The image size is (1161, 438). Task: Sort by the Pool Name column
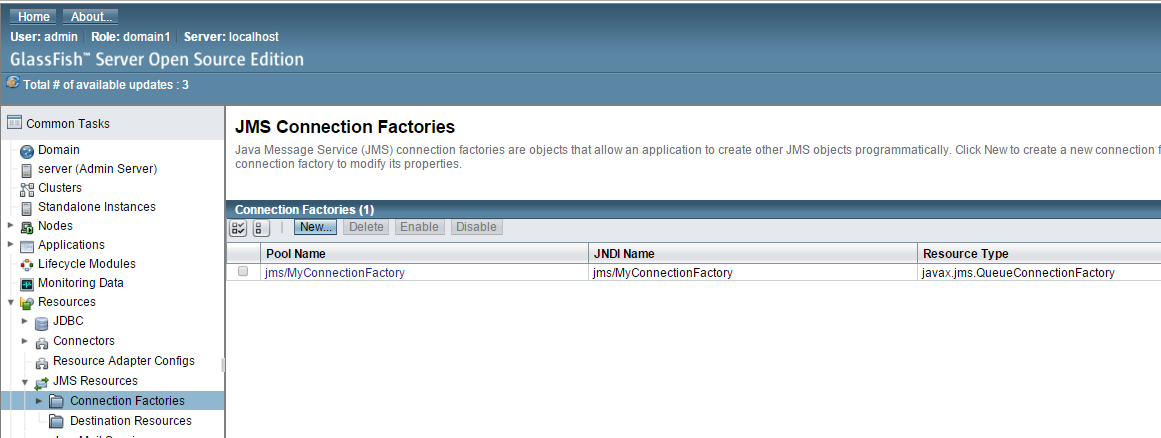point(296,254)
